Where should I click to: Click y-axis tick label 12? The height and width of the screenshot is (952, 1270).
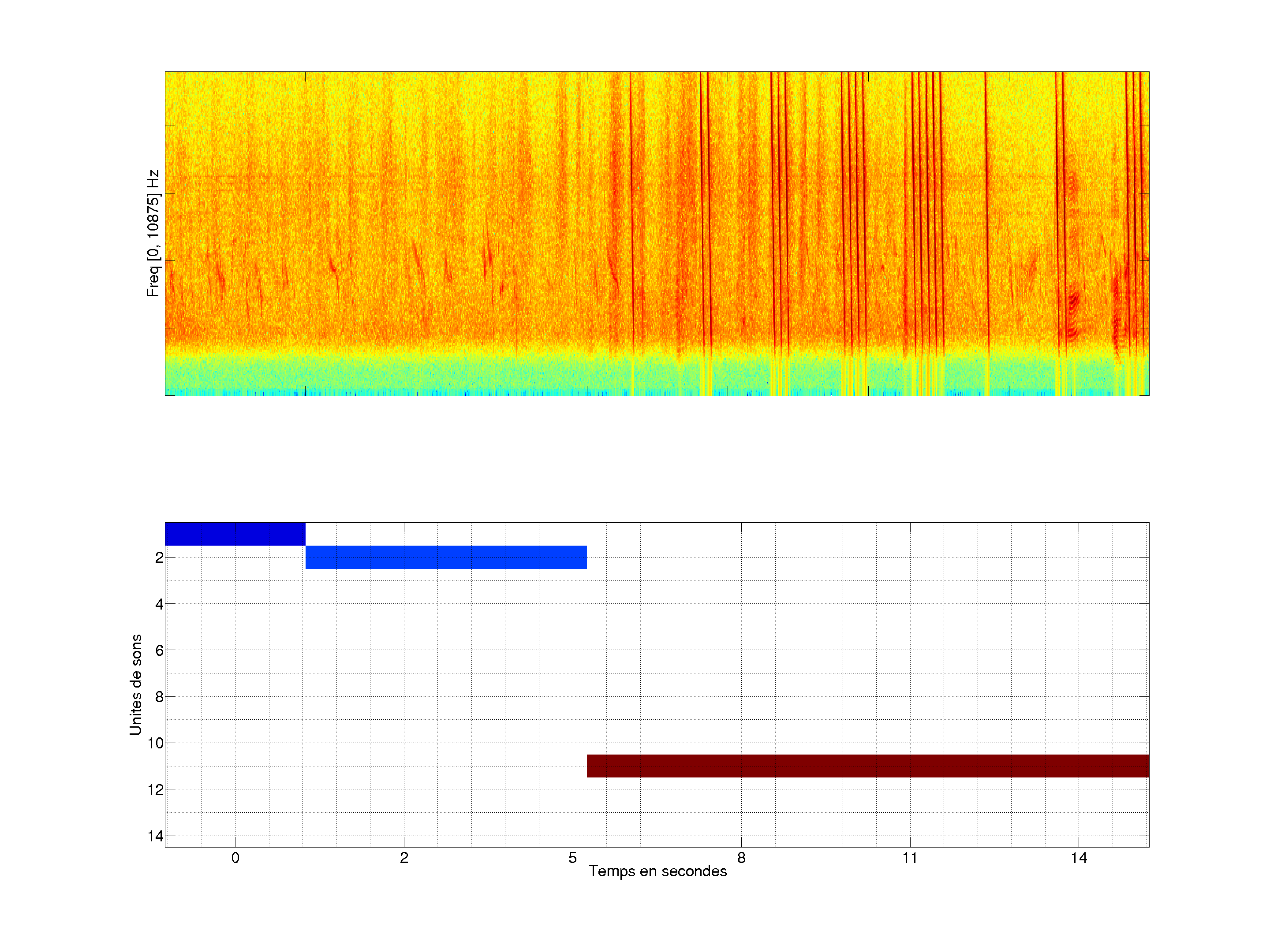pos(156,790)
